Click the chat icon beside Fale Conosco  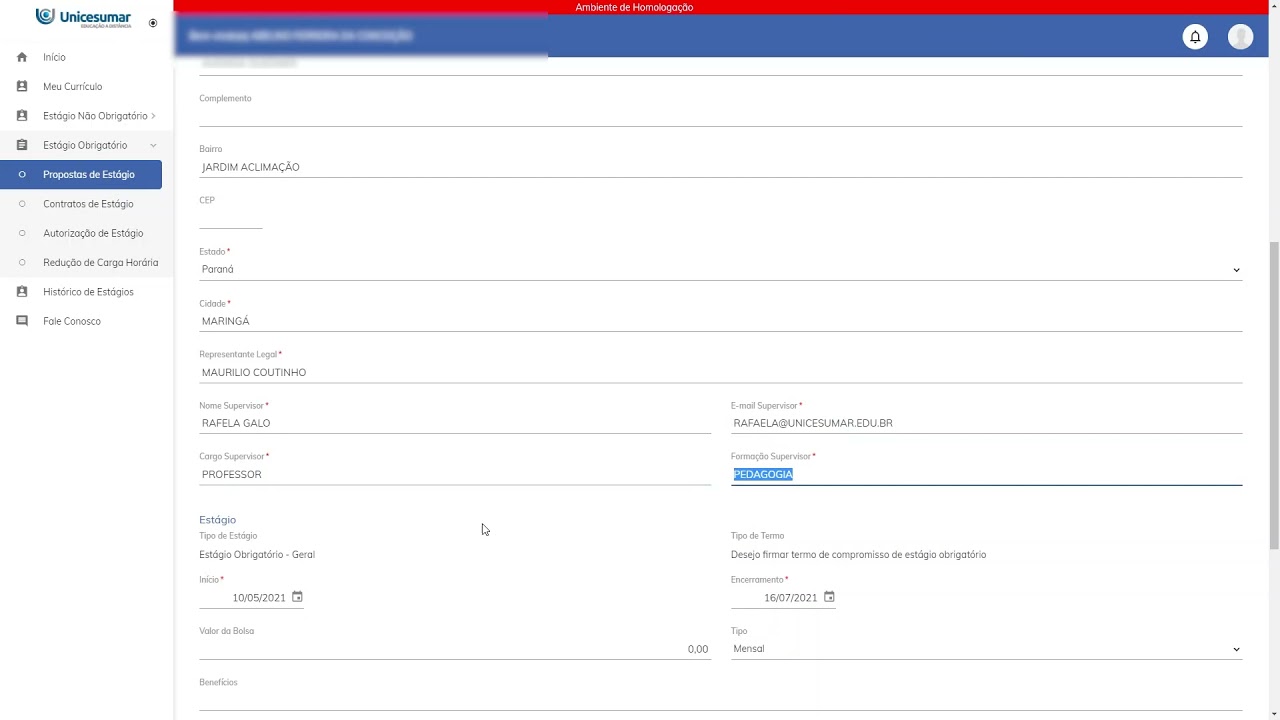click(22, 321)
